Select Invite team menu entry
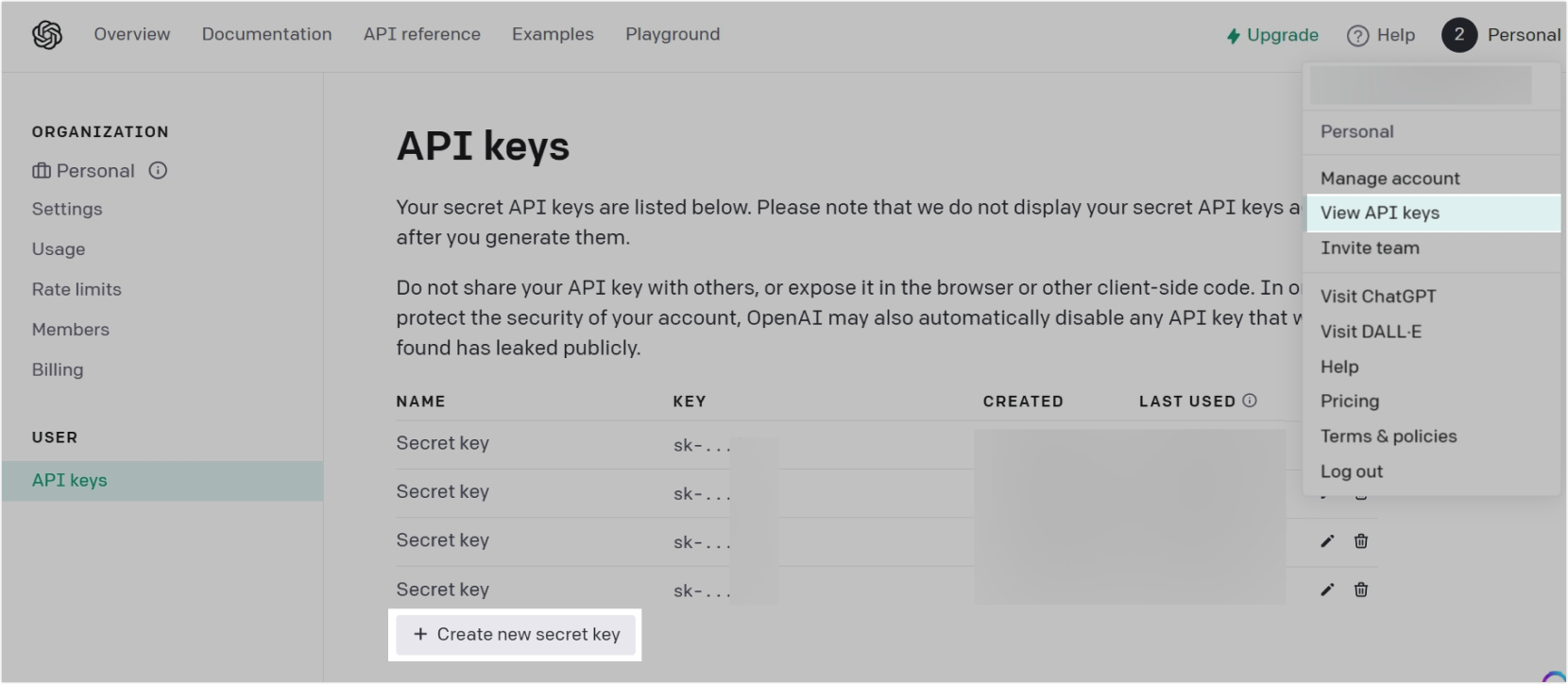The image size is (1568, 684). tap(1370, 248)
